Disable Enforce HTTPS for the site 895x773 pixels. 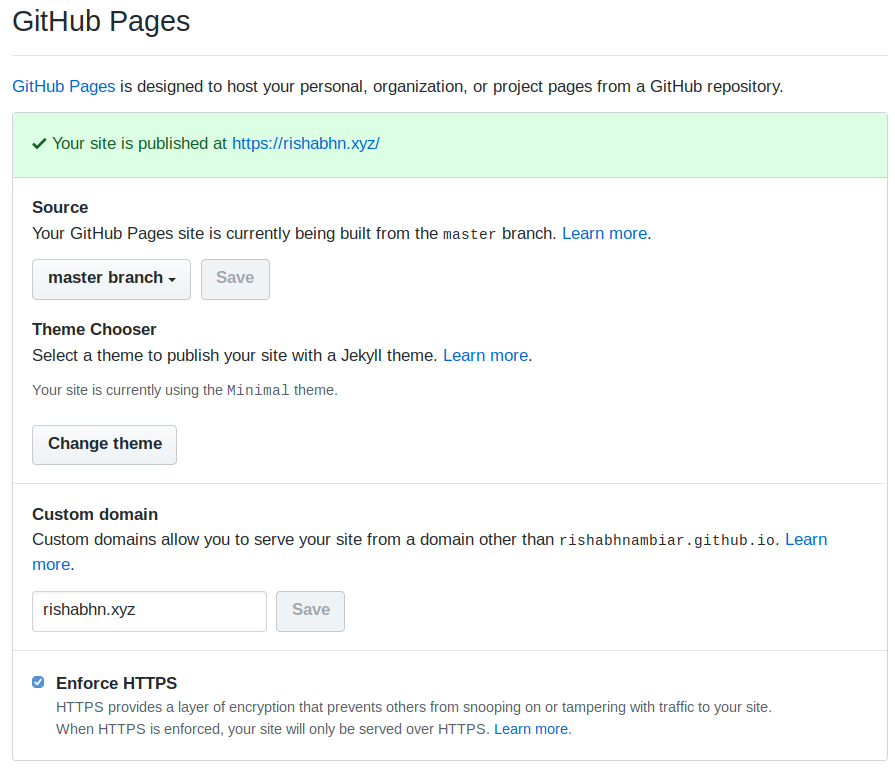pos(37,682)
